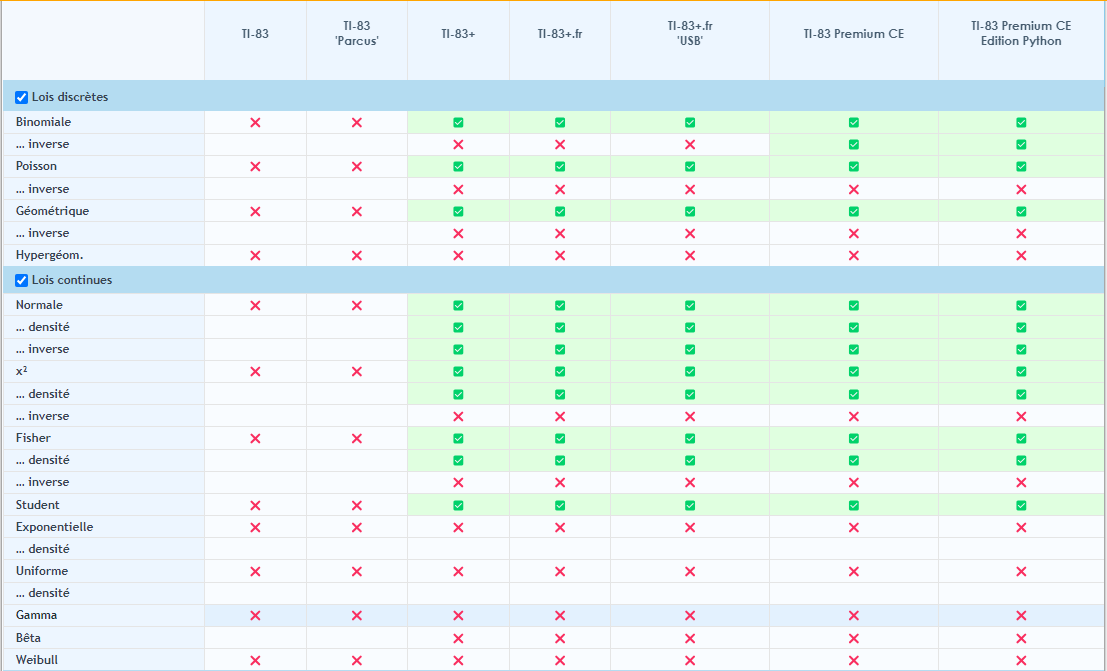Click the Gamma row label

[37, 615]
